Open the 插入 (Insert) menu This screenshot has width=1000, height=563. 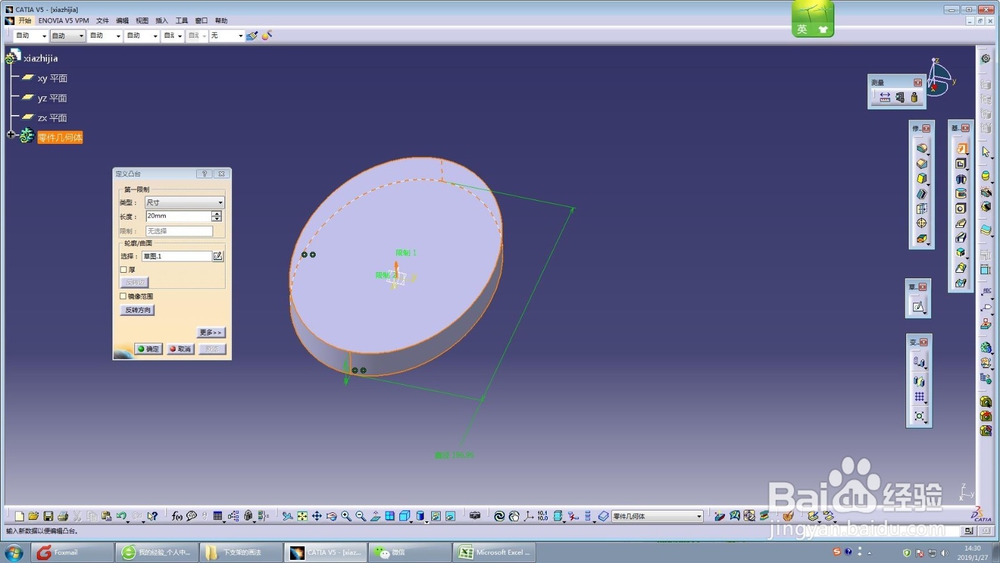tap(161, 20)
